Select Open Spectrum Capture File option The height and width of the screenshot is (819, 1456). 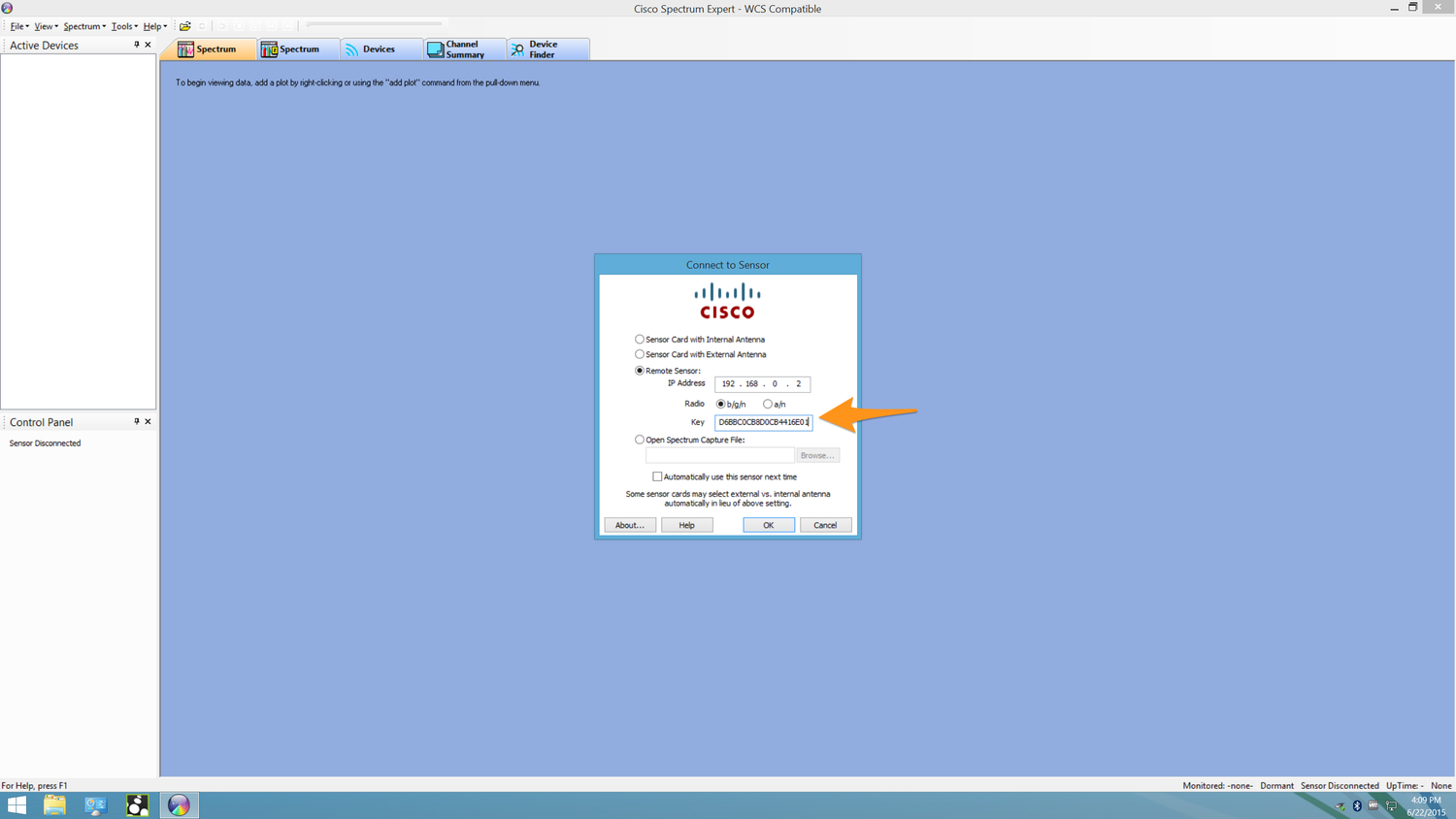point(640,440)
